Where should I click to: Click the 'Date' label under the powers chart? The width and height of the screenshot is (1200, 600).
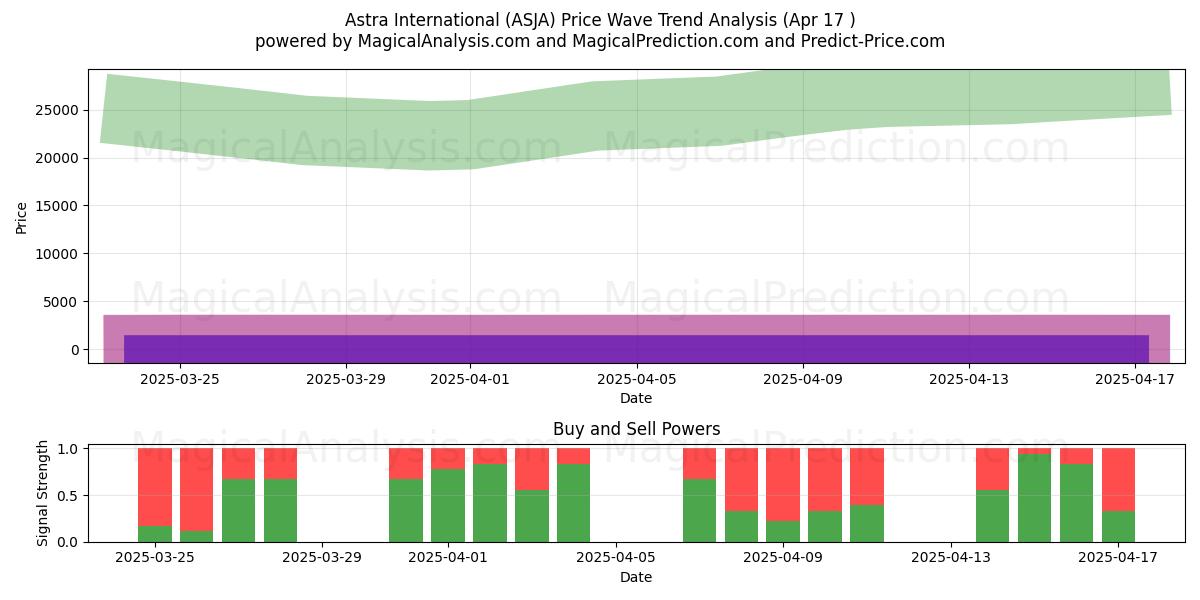(x=636, y=577)
